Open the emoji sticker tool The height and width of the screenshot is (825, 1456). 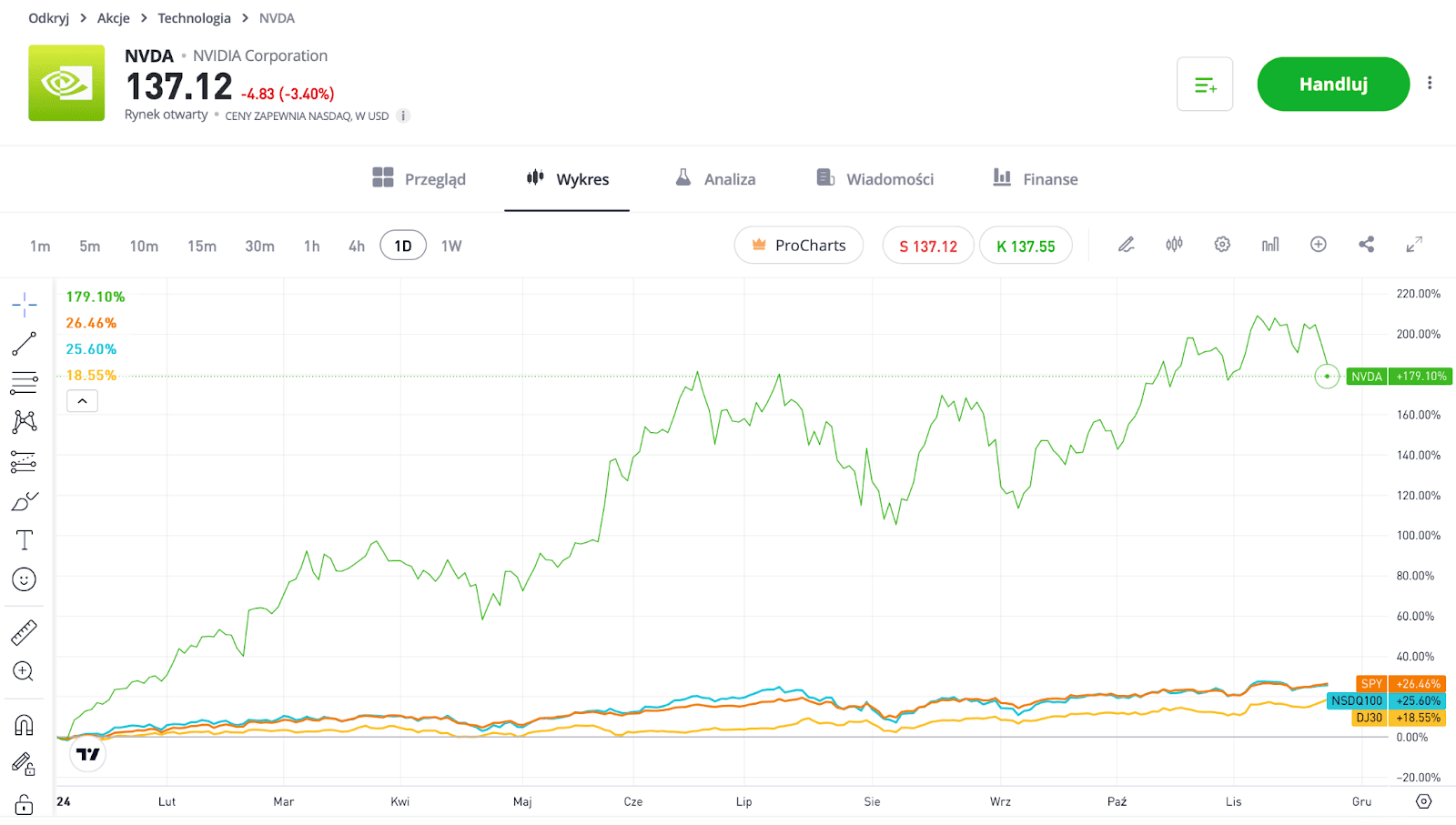click(25, 579)
